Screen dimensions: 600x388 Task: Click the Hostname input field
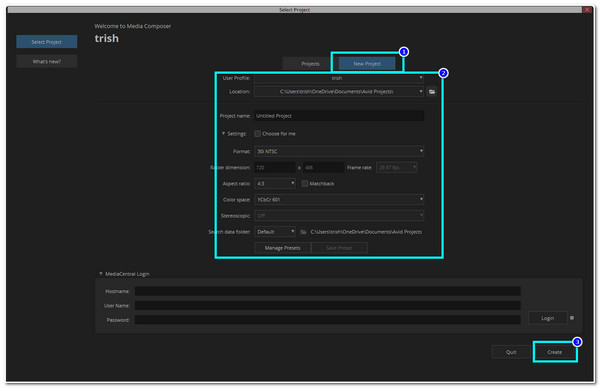pyautogui.click(x=327, y=292)
